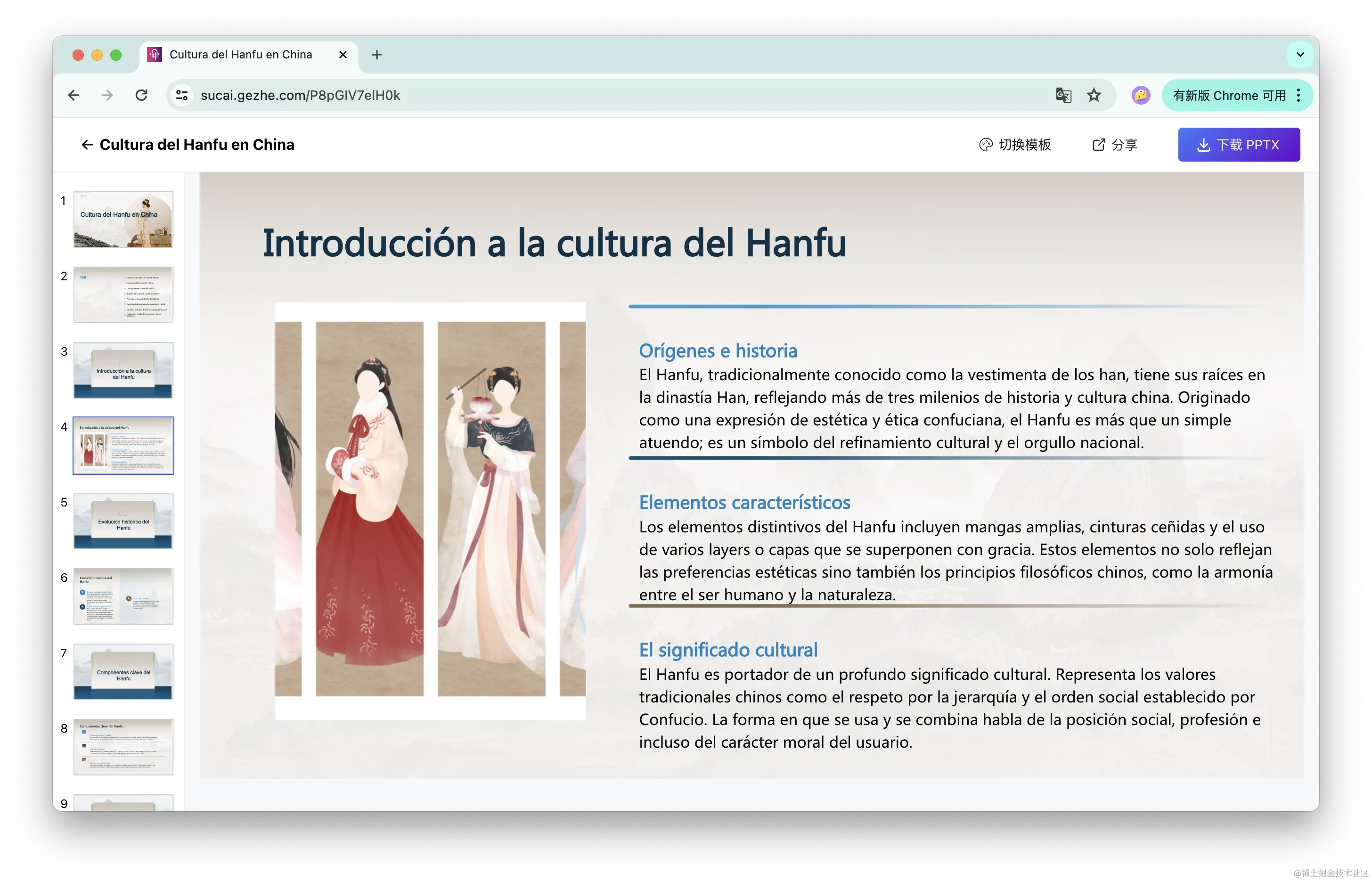Select the Cultura del Hanfu en China tab

pyautogui.click(x=240, y=55)
